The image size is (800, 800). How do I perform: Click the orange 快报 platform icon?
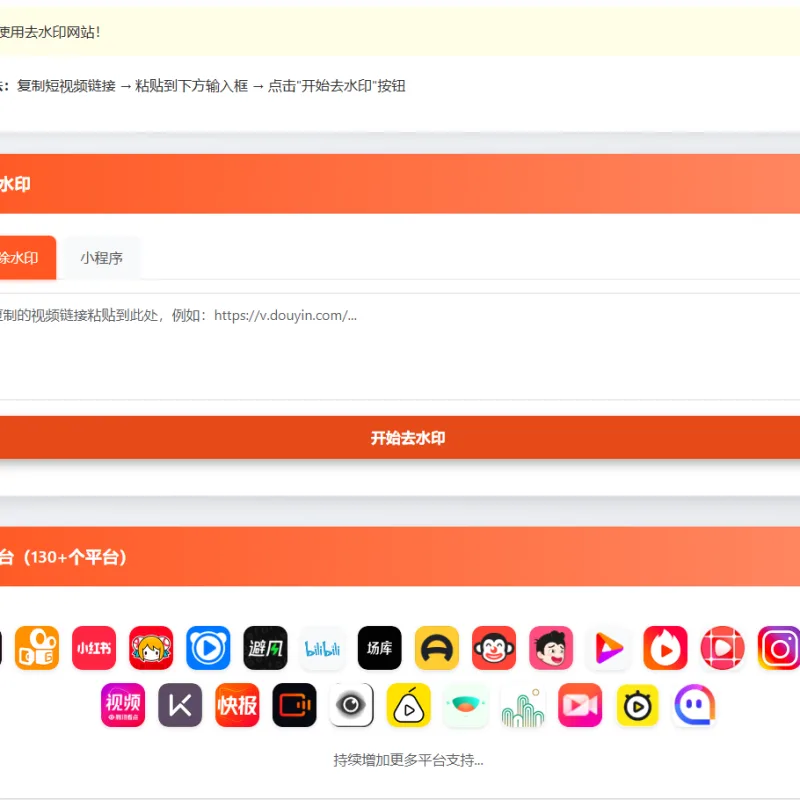(237, 705)
